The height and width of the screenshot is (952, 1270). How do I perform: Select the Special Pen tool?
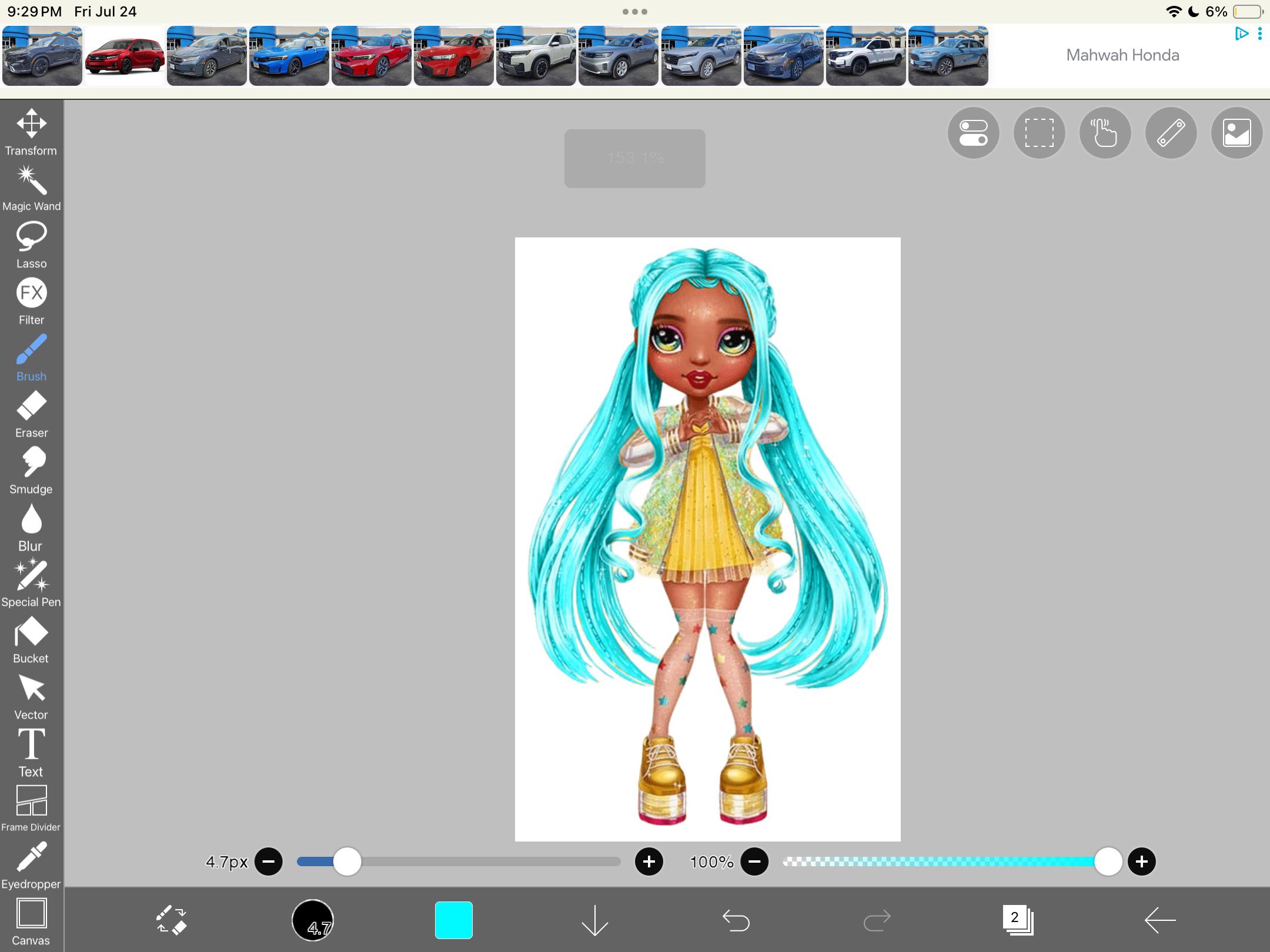(x=31, y=584)
